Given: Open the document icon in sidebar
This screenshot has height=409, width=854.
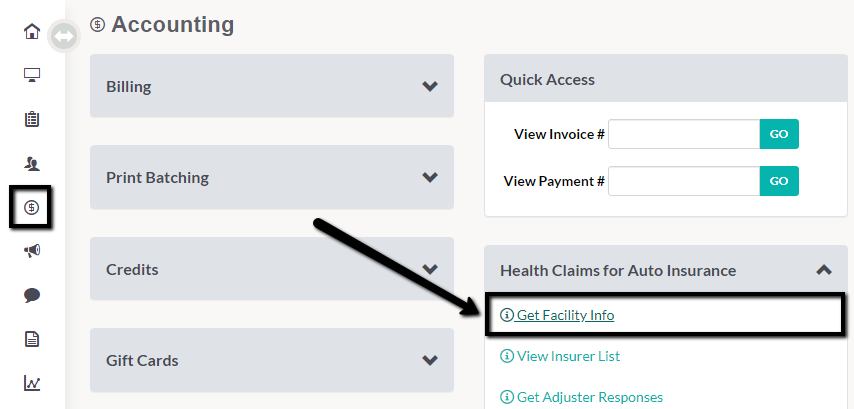Looking at the screenshot, I should [32, 339].
